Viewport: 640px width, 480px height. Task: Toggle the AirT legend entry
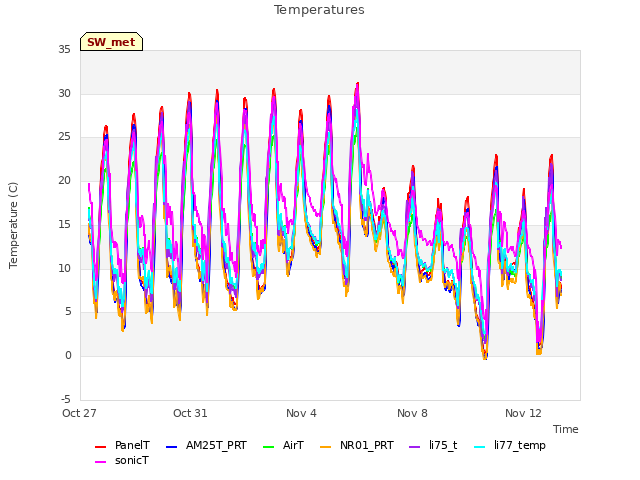(283, 445)
